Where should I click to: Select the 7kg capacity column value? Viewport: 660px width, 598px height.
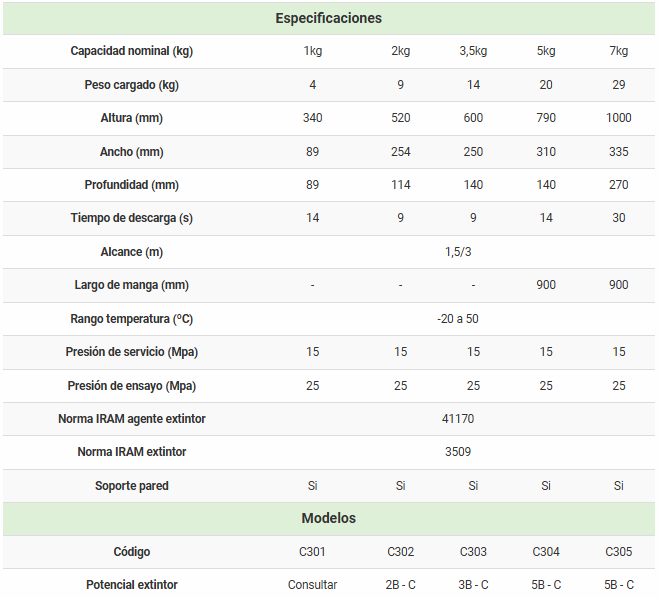point(619,51)
